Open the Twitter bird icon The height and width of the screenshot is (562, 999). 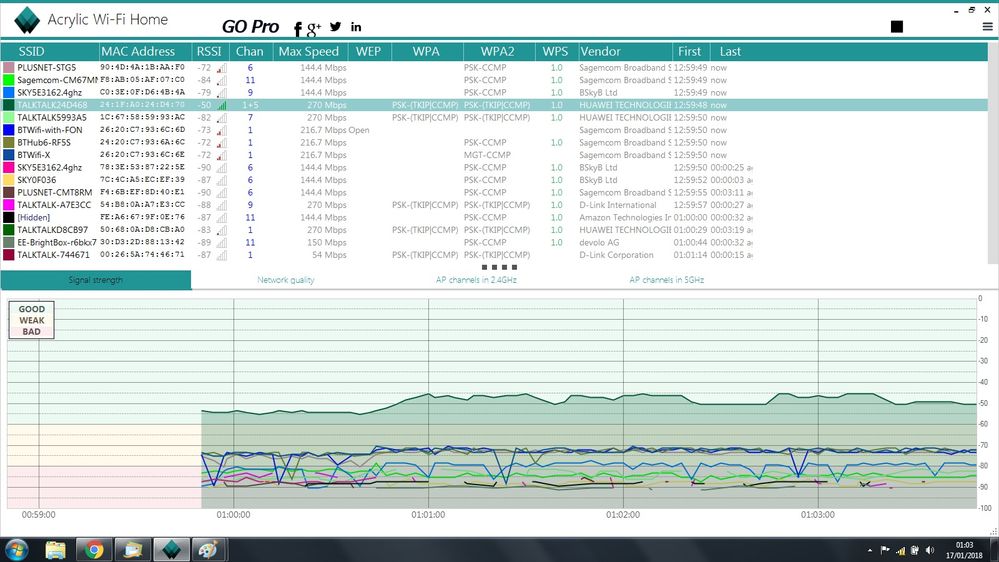(336, 27)
